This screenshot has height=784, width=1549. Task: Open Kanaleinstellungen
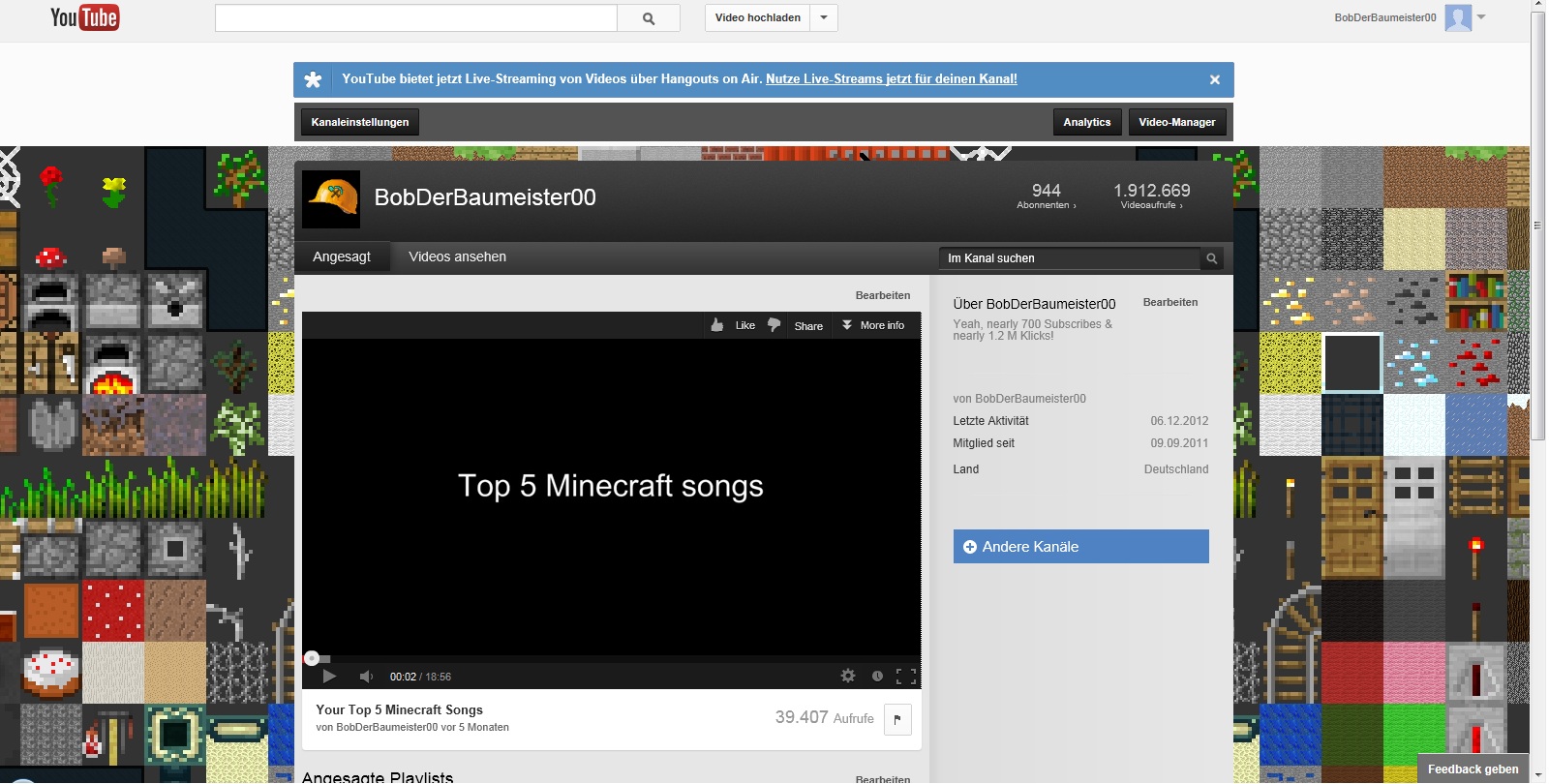pos(360,122)
